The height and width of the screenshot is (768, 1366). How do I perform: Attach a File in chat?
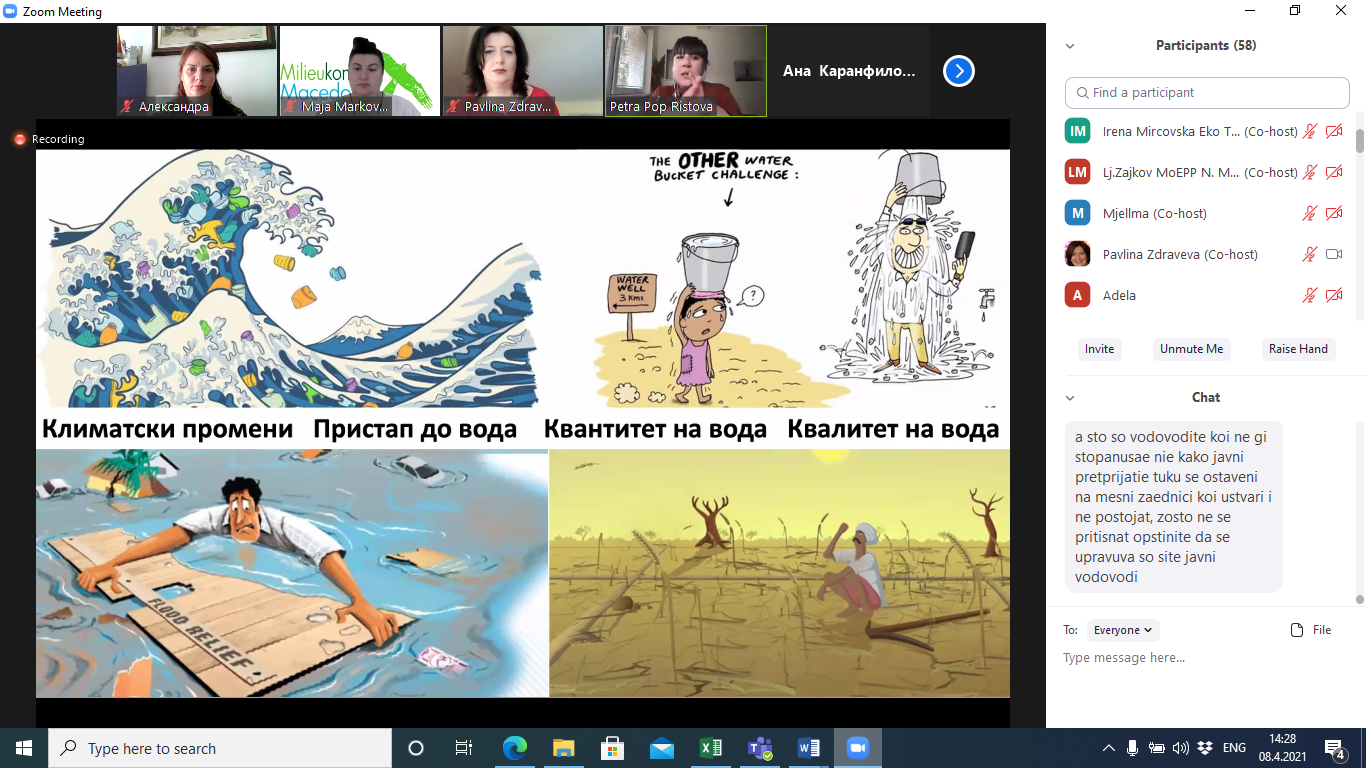tap(1311, 630)
